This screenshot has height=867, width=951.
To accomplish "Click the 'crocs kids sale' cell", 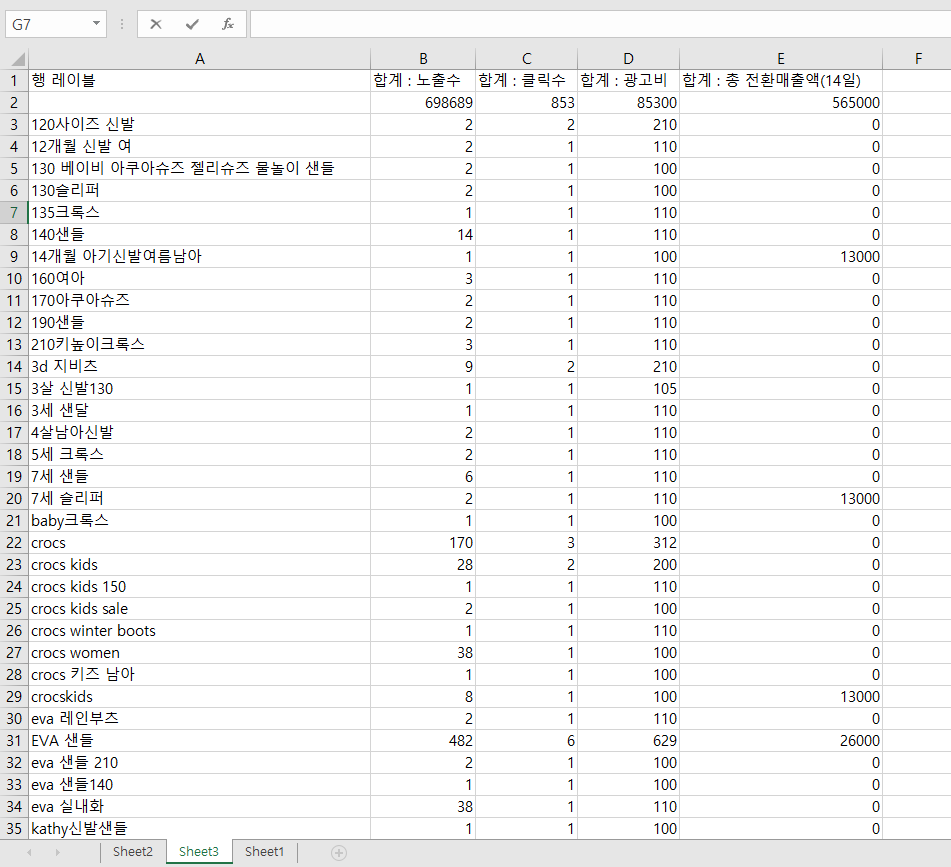I will pos(200,609).
